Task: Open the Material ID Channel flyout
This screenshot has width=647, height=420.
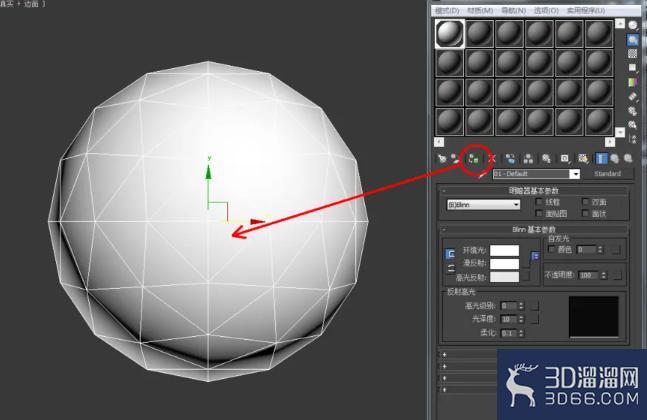Action: tap(565, 158)
